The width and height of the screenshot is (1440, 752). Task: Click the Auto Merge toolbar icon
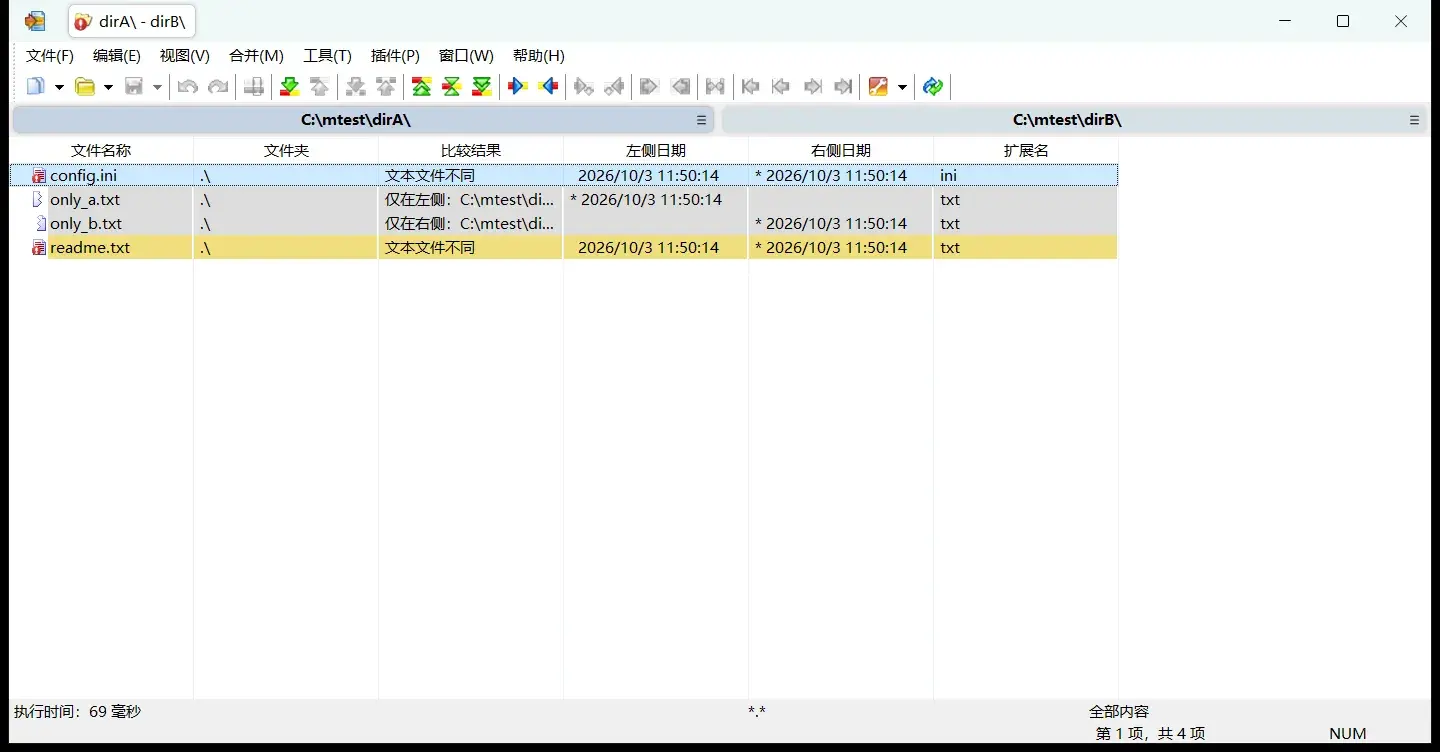pyautogui.click(x=716, y=87)
